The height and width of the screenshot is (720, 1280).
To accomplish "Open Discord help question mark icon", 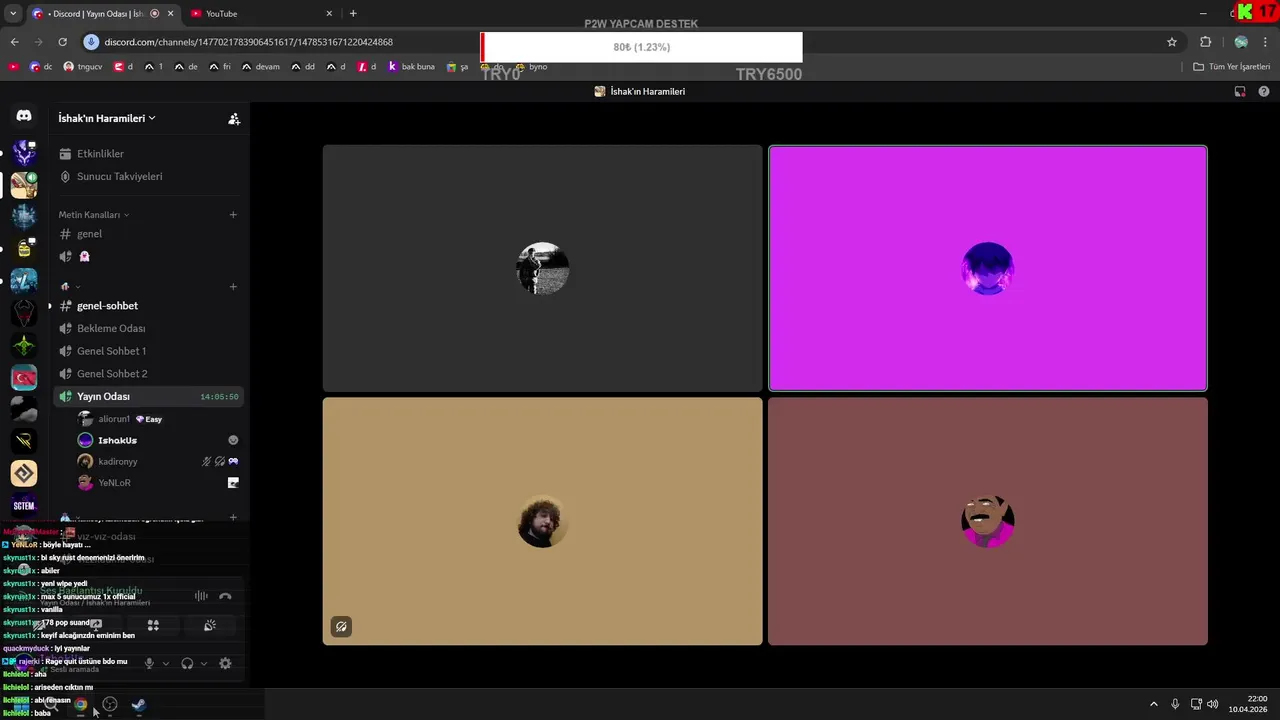I will (x=1264, y=91).
